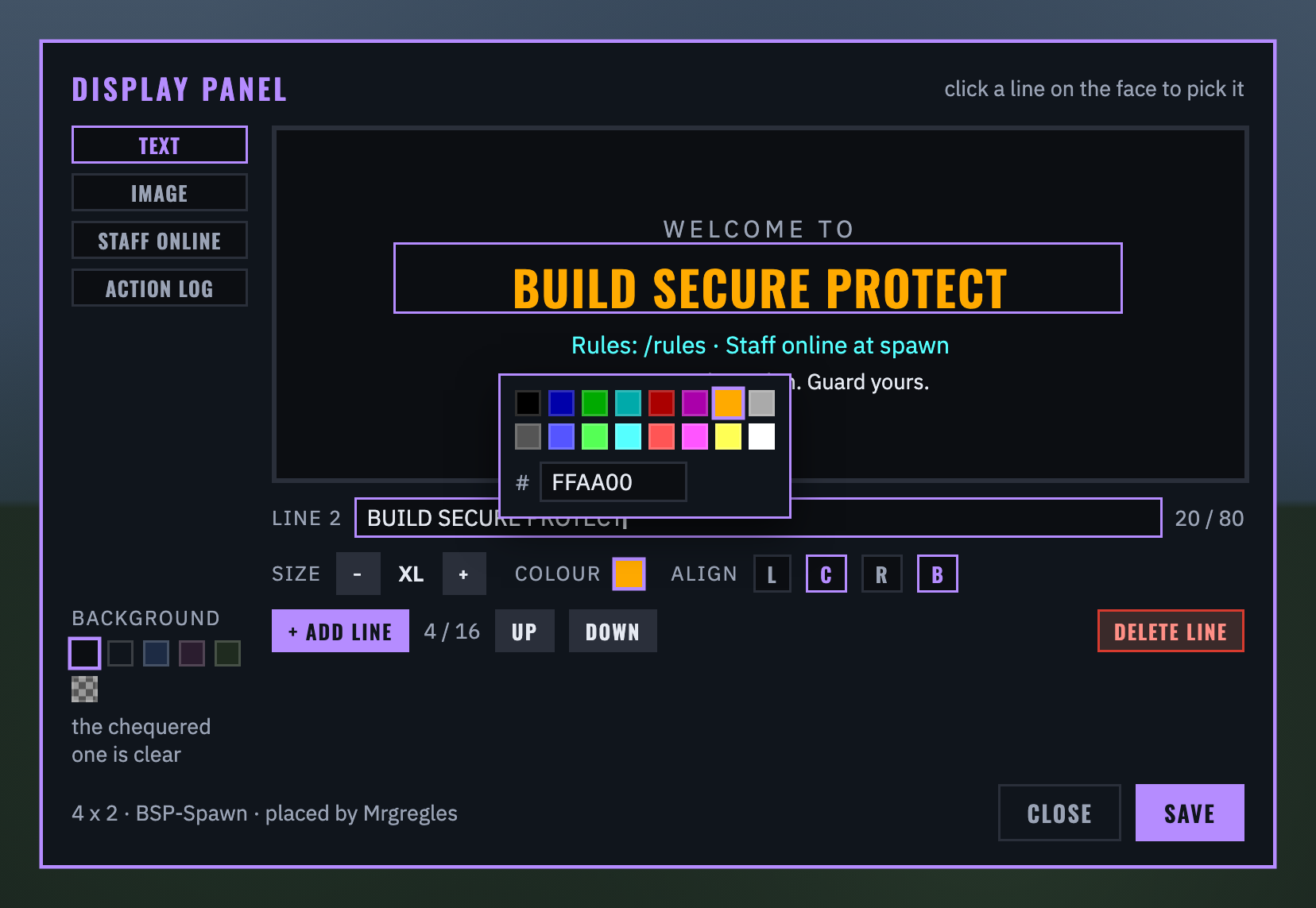The height and width of the screenshot is (908, 1316).
Task: Click the SAVE button
Action: tap(1190, 813)
